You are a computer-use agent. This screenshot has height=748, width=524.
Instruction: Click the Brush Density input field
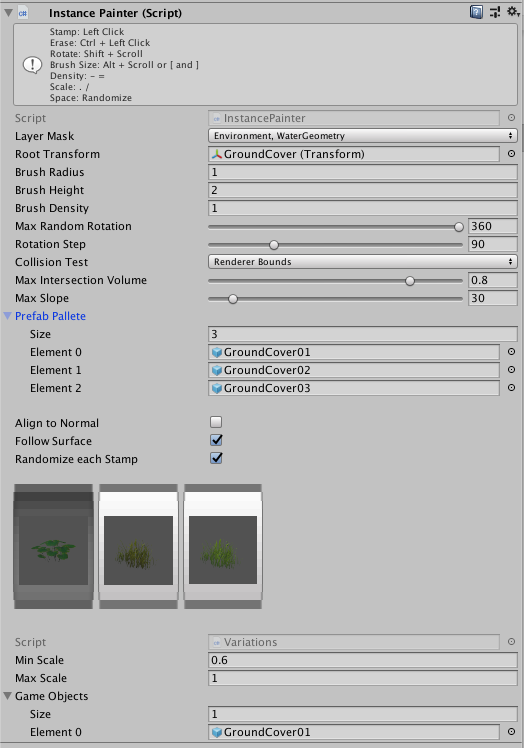pyautogui.click(x=363, y=208)
